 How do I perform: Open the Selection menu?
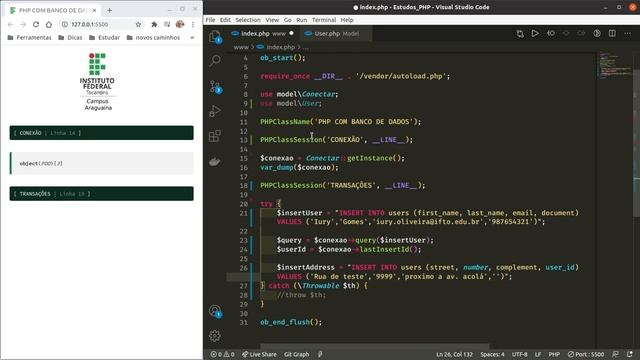click(248, 20)
